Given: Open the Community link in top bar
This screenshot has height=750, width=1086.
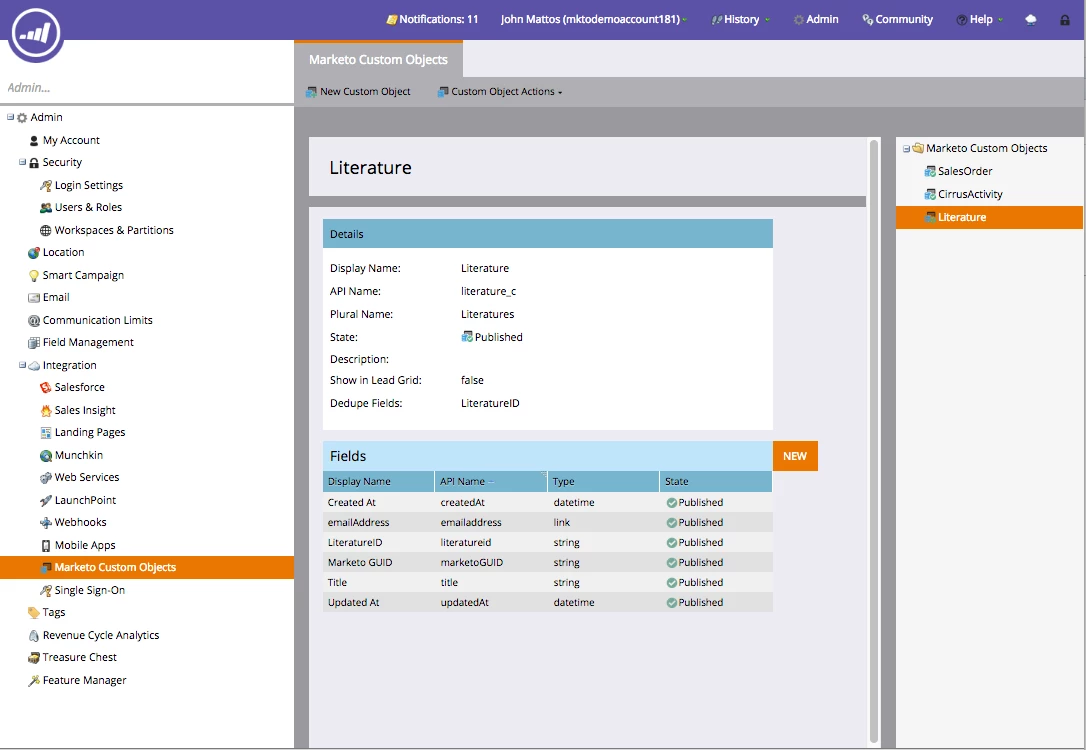Looking at the screenshot, I should (898, 19).
